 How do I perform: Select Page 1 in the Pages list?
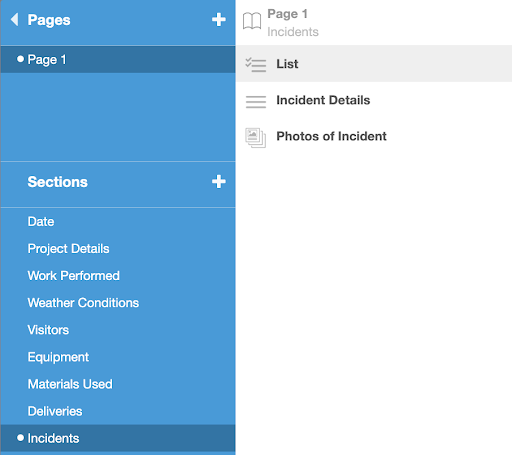[118, 60]
